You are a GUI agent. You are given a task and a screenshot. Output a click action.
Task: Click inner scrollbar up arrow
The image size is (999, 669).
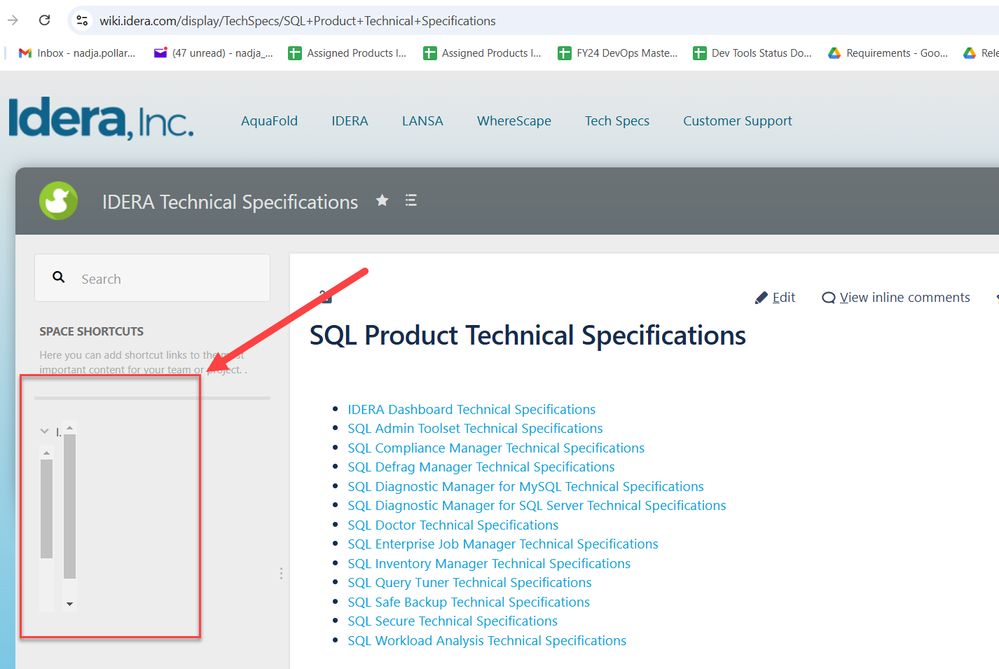(47, 453)
